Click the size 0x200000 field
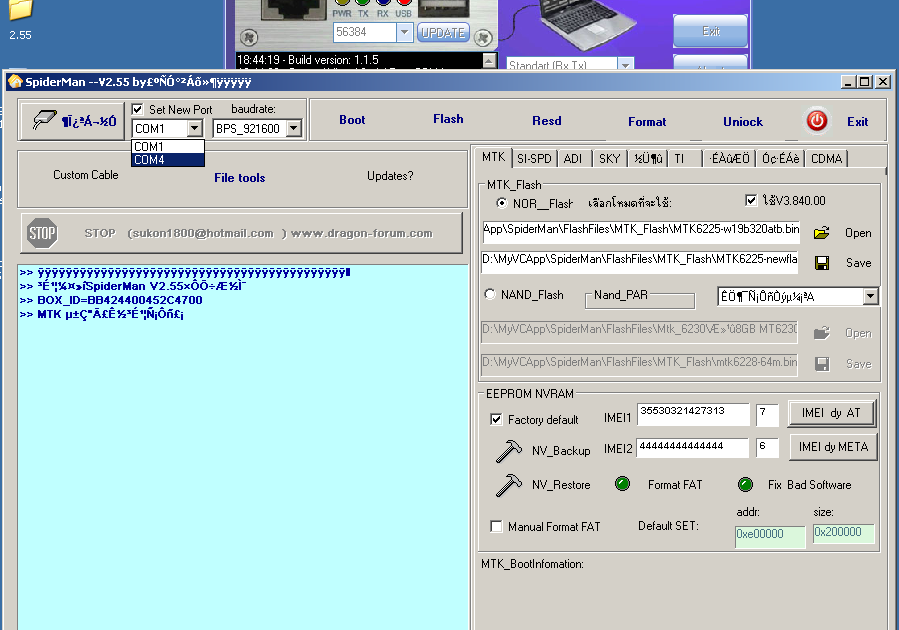This screenshot has height=630, width=899. pos(844,533)
